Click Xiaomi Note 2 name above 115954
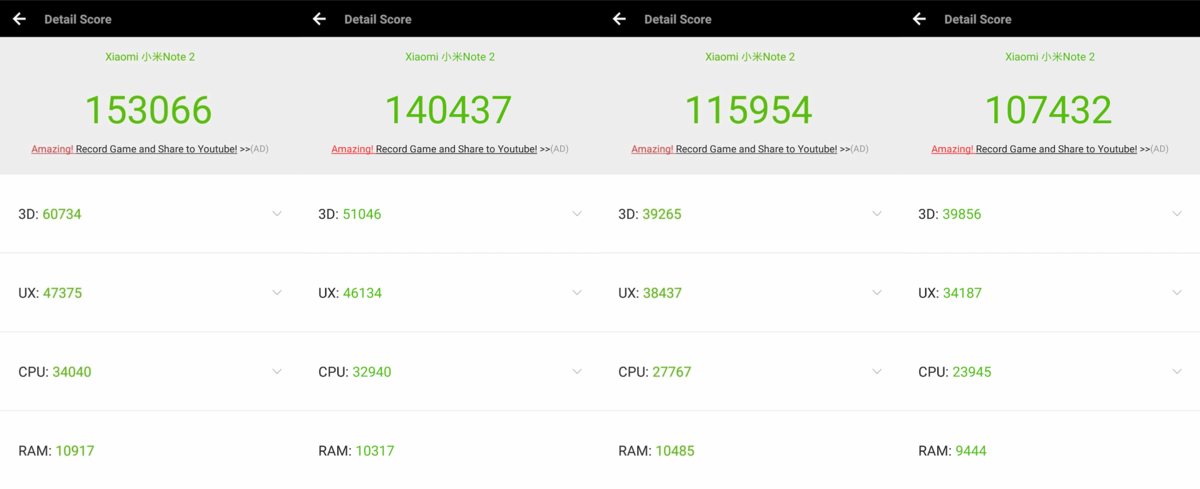Screen dimensions: 1200x489 click(750, 57)
